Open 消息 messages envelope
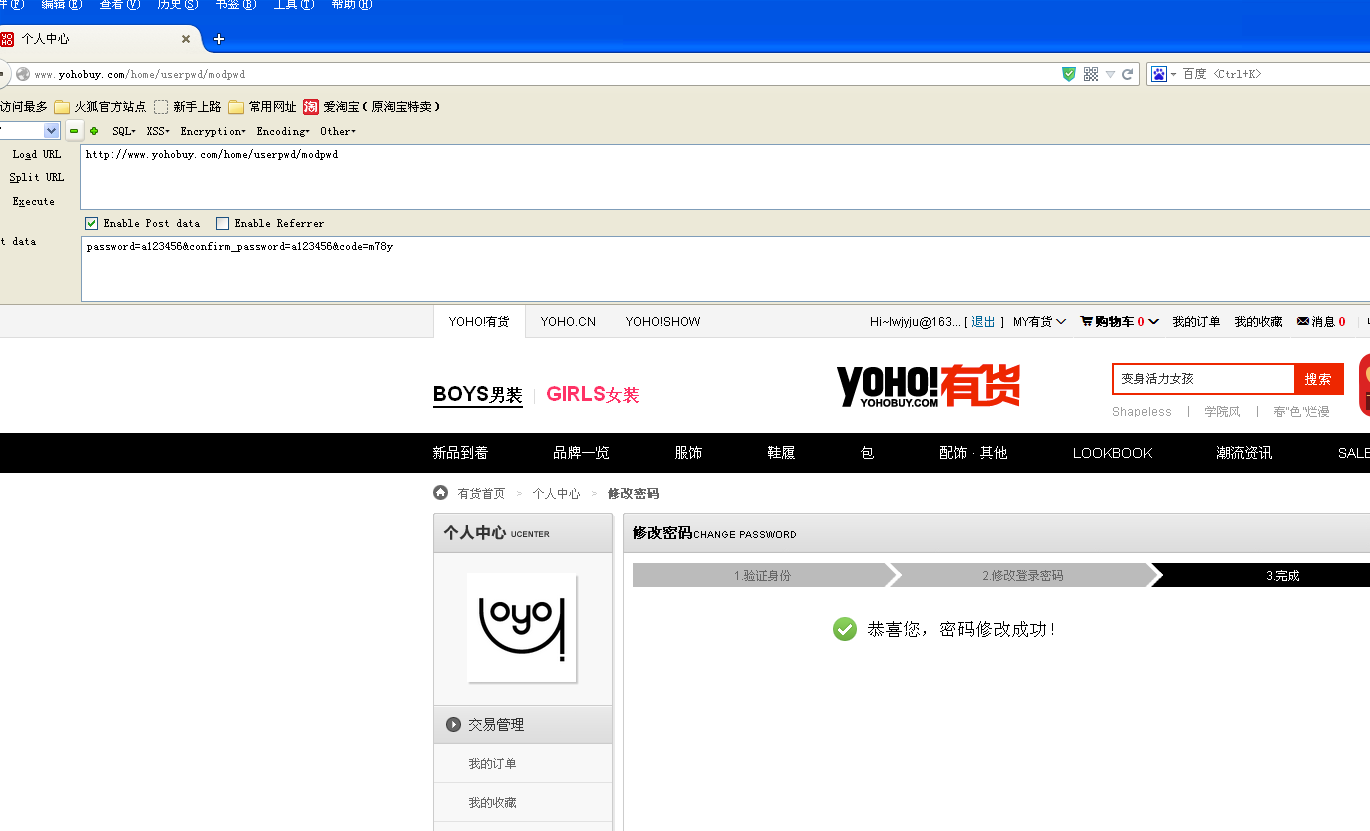The height and width of the screenshot is (831, 1370). pos(1321,322)
